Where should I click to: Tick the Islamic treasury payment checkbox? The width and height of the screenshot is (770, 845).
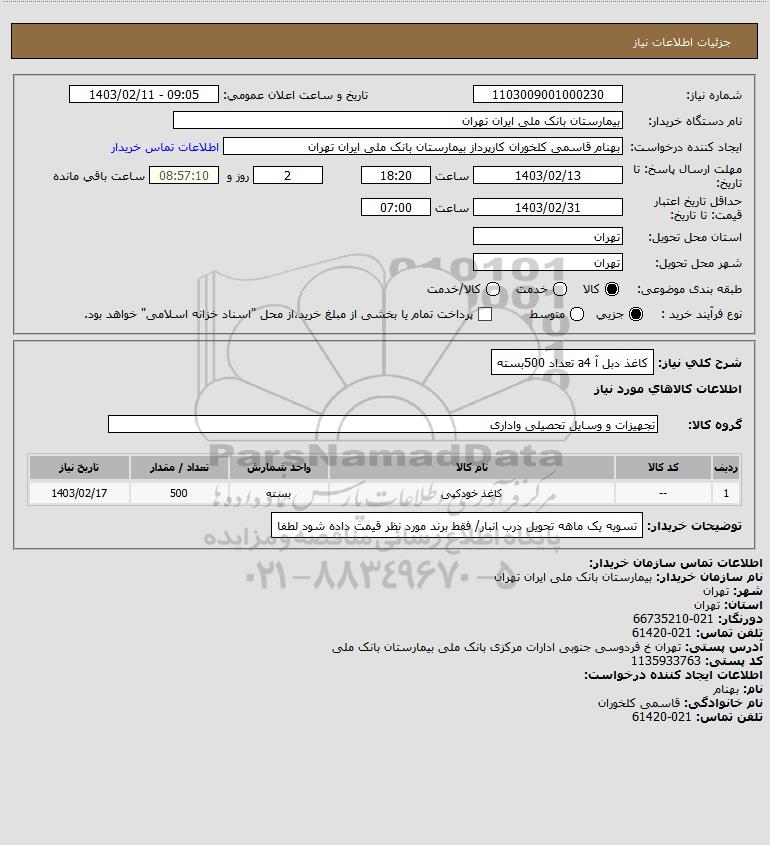pyautogui.click(x=485, y=314)
